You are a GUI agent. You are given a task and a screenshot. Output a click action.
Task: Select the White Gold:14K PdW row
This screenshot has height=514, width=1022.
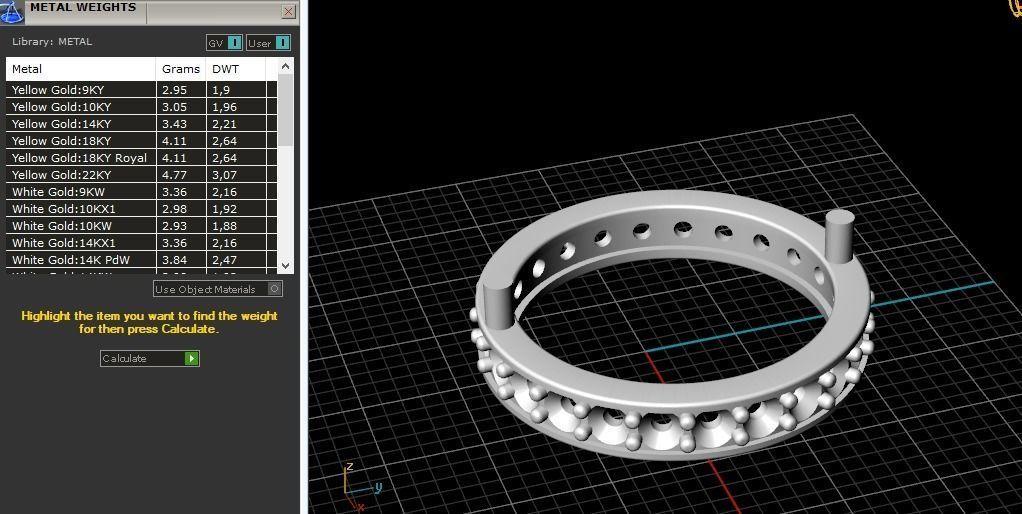pyautogui.click(x=141, y=259)
